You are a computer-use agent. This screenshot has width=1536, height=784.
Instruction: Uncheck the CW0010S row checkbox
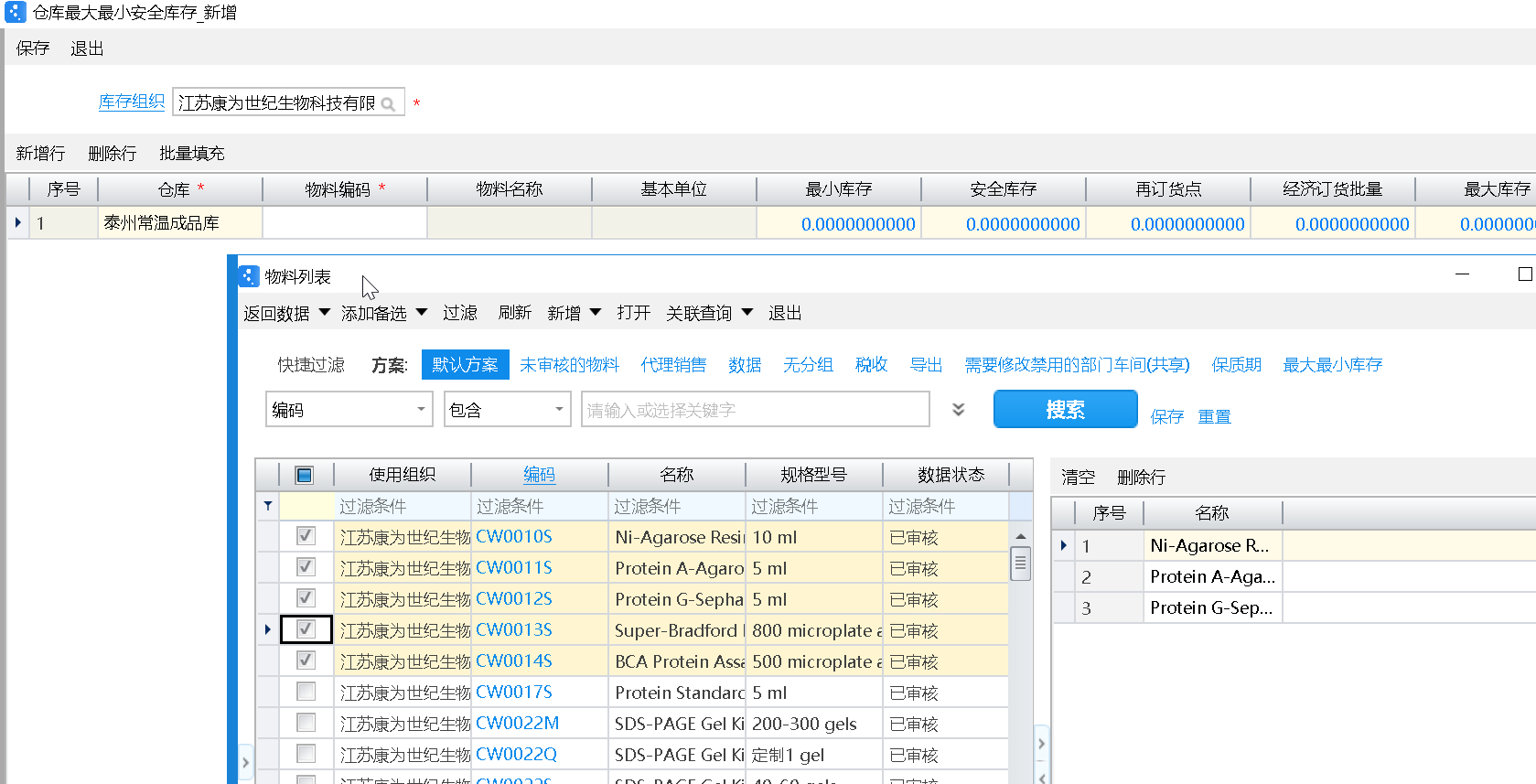306,536
